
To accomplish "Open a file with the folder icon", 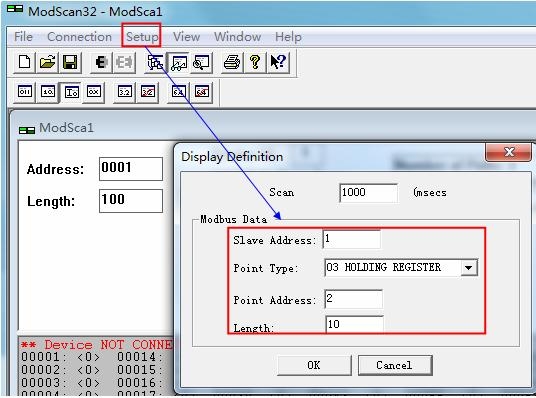I will click(47, 62).
